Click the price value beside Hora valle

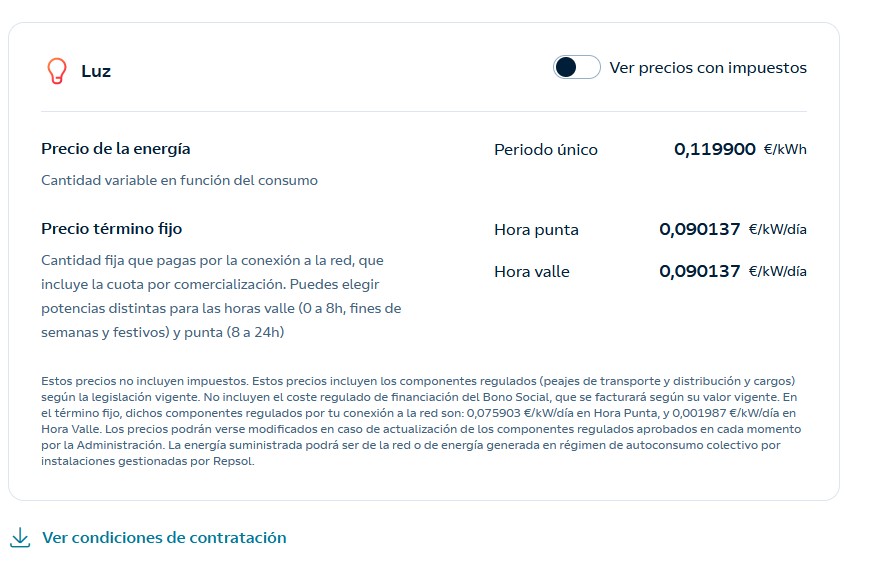[x=700, y=271]
